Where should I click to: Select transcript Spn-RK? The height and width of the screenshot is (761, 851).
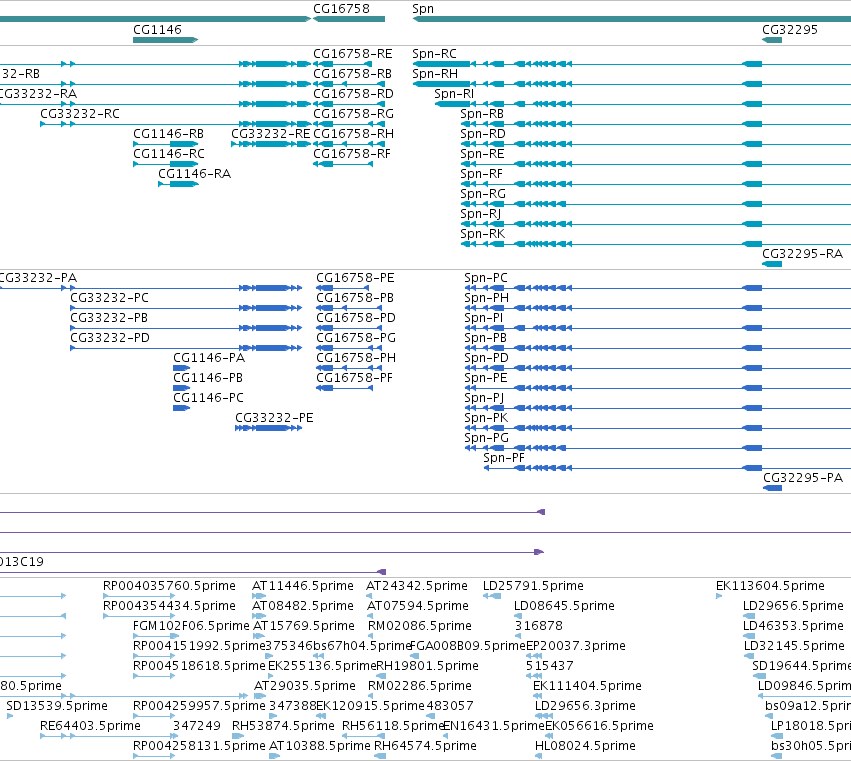[x=482, y=234]
